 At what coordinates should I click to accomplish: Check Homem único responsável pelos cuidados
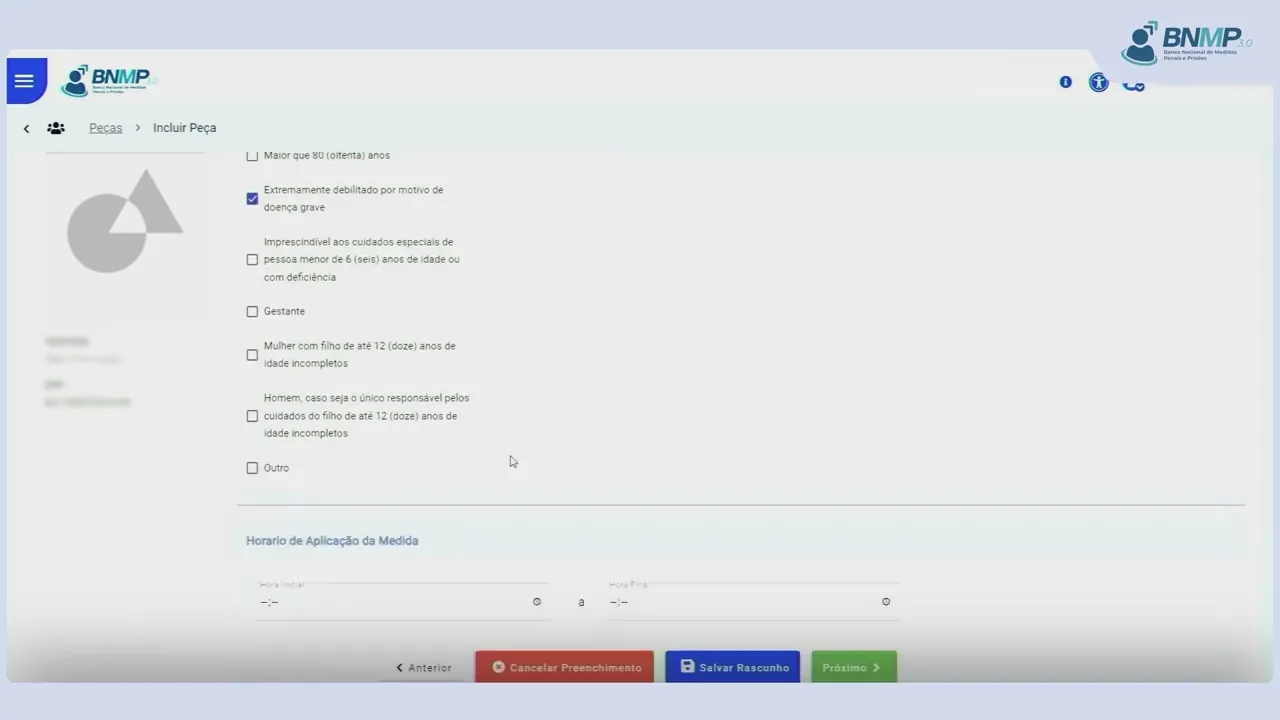click(252, 416)
